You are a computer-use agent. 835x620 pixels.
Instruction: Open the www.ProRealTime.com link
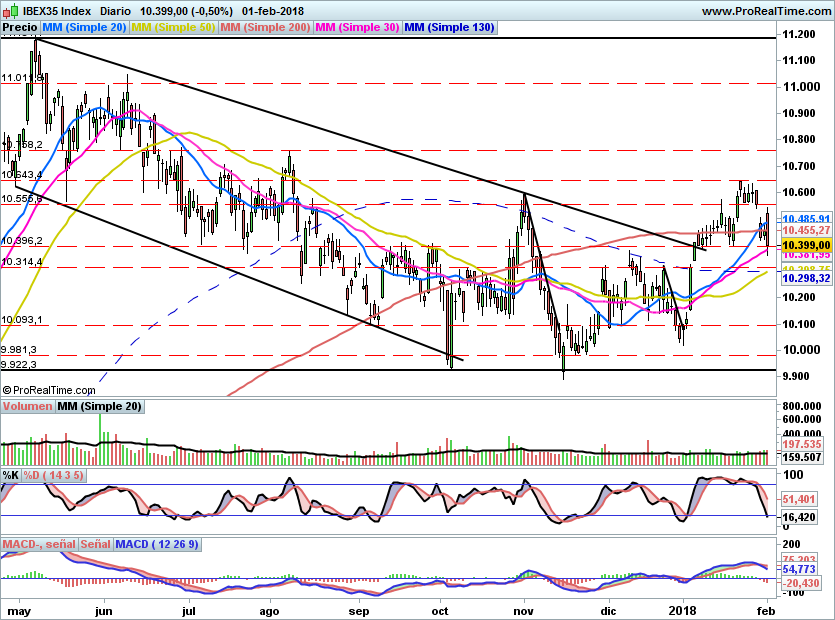pos(766,10)
